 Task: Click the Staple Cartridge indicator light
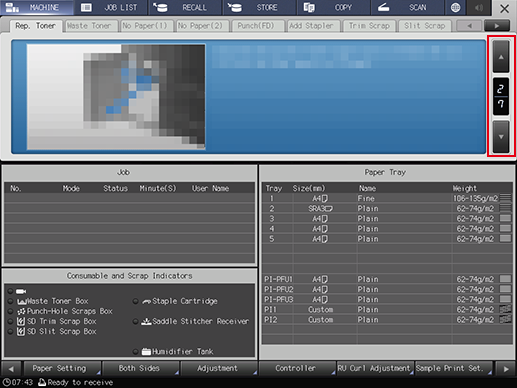[x=135, y=301]
